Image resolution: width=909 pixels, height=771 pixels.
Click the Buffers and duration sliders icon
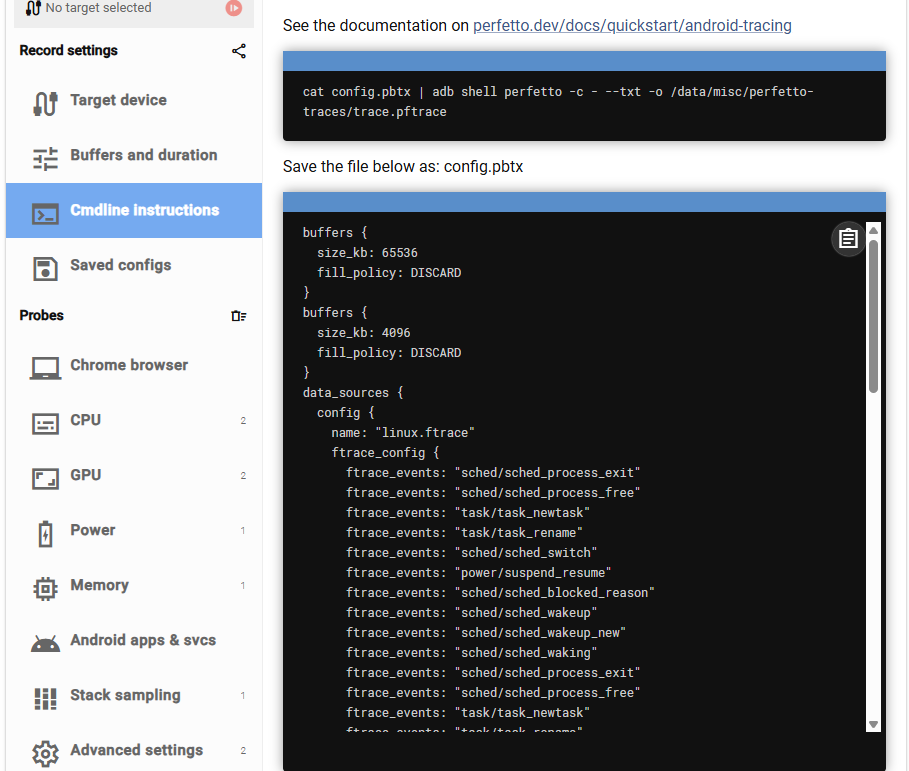click(x=45, y=157)
